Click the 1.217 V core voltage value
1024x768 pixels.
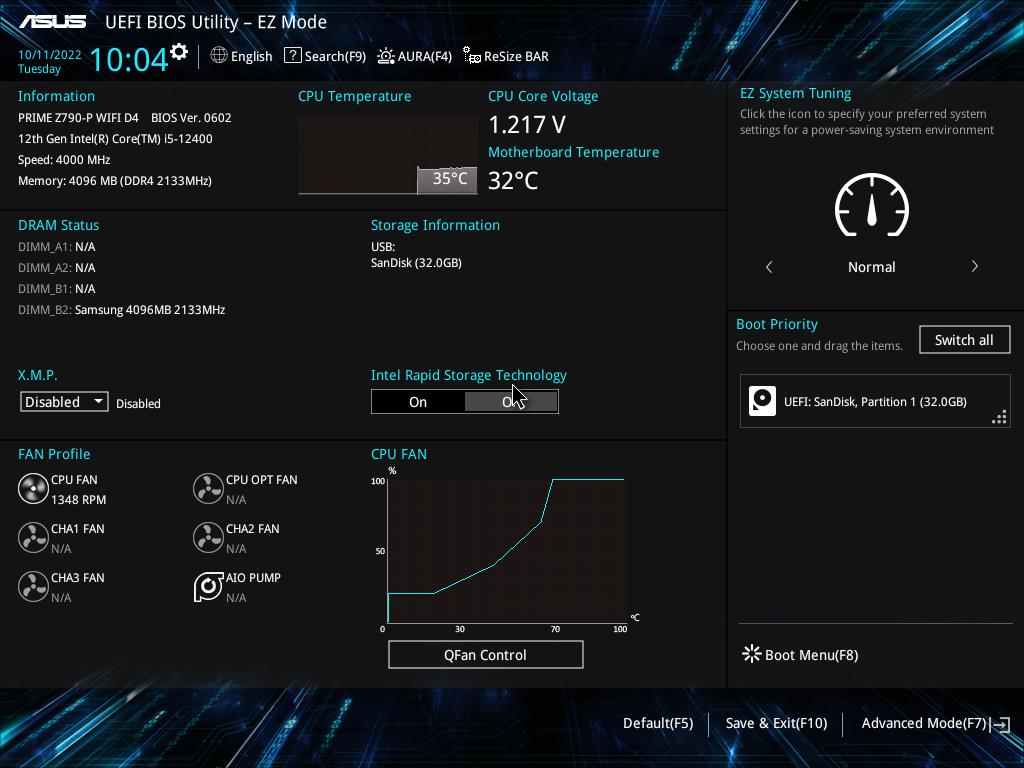tap(527, 124)
